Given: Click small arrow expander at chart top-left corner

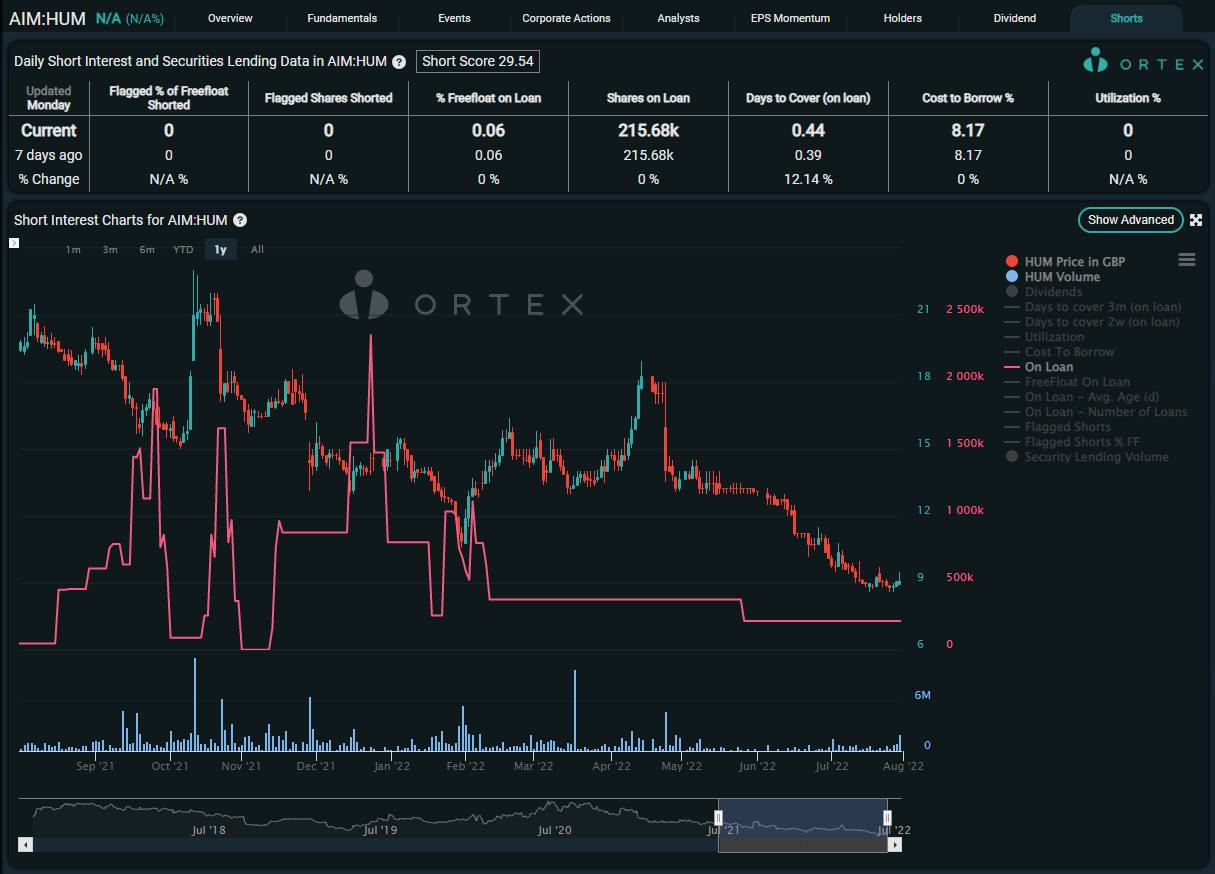Looking at the screenshot, I should tap(14, 243).
